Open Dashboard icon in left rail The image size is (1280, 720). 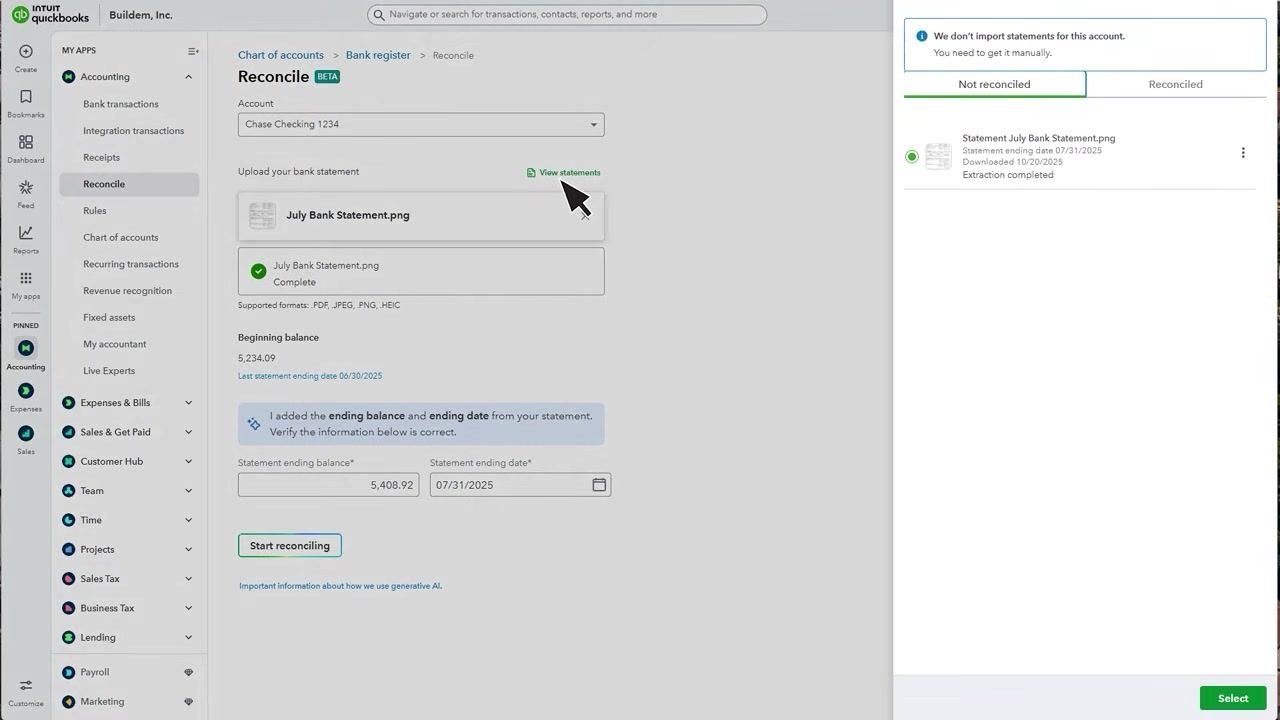(26, 142)
